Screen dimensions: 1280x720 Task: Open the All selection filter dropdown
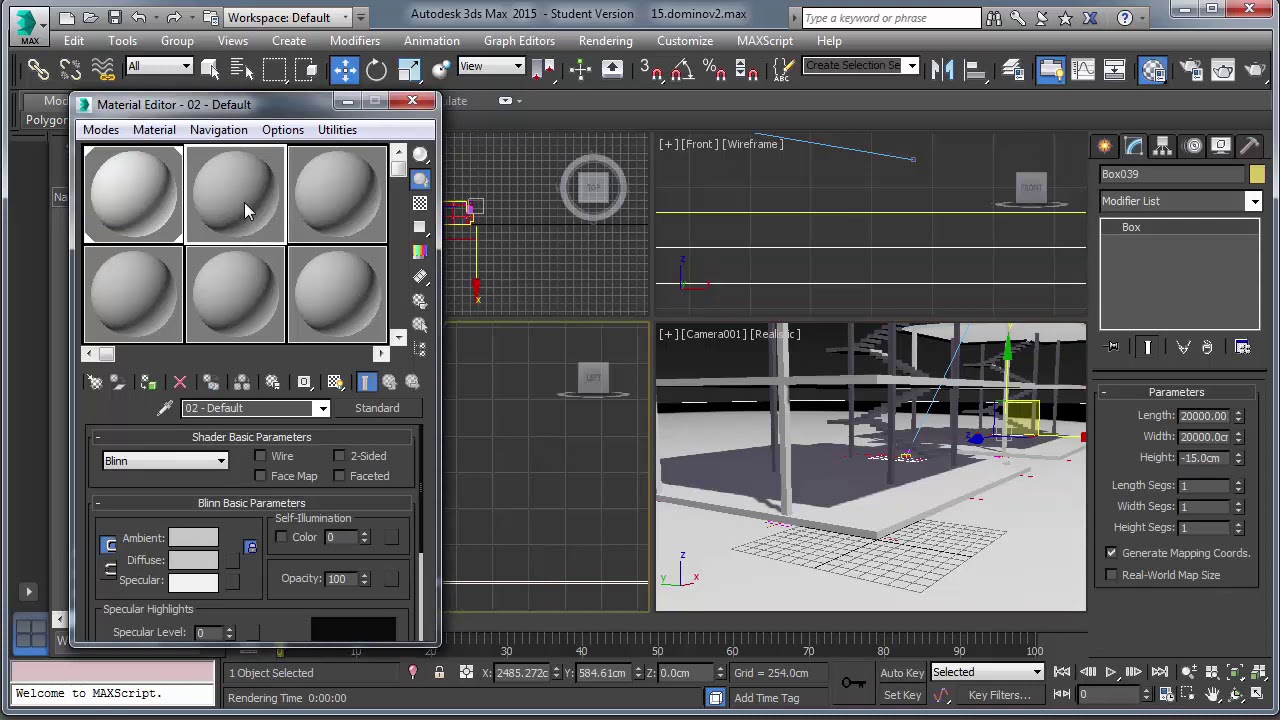point(159,67)
